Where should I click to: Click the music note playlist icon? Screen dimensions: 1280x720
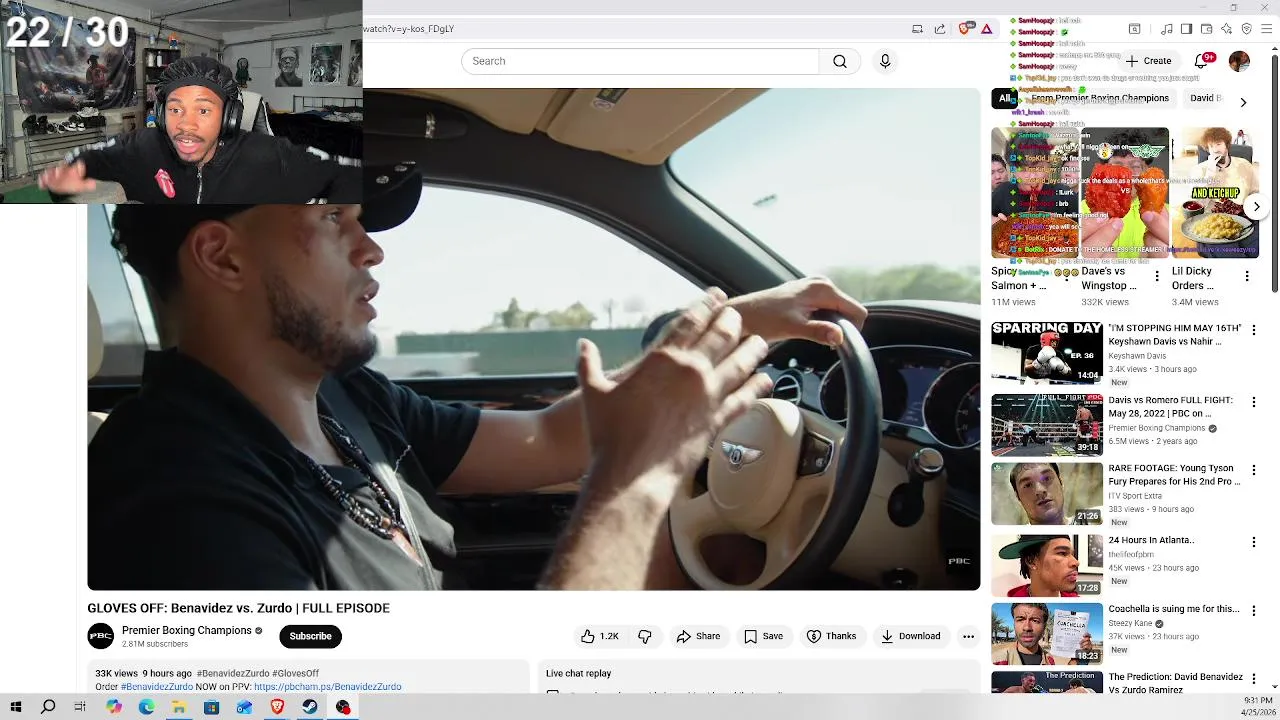(x=1167, y=29)
